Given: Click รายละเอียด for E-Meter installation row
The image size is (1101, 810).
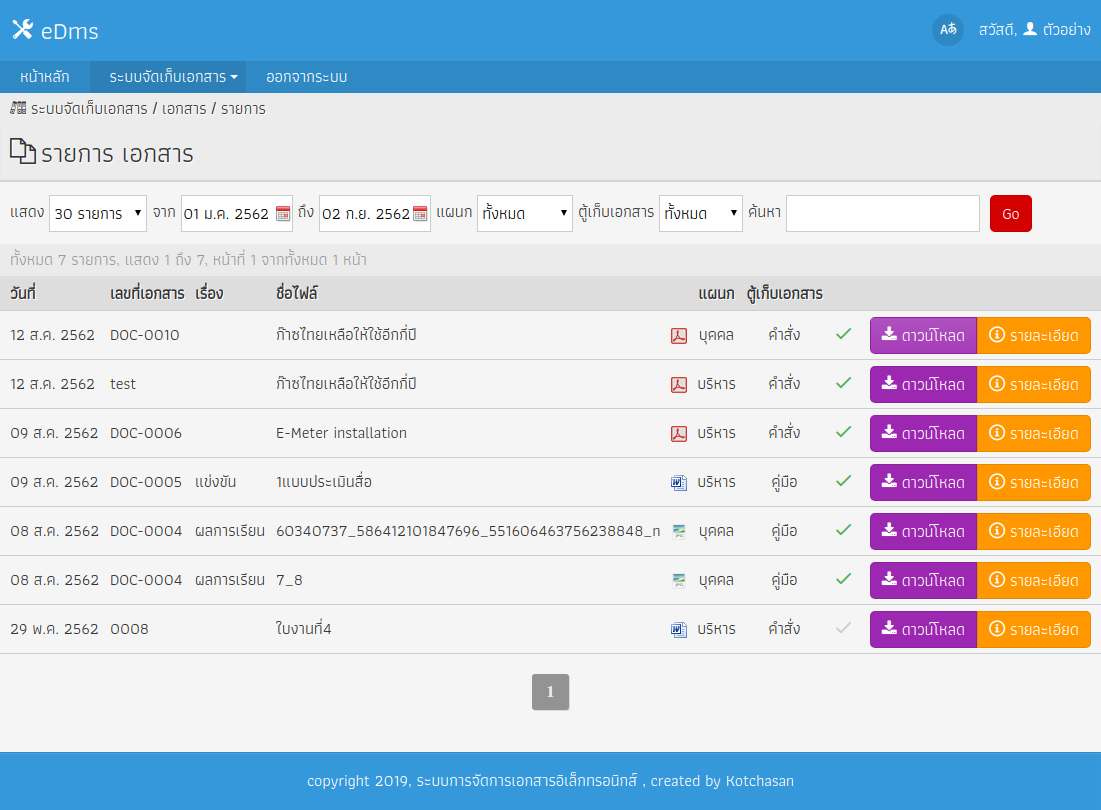Looking at the screenshot, I should [1034, 433].
